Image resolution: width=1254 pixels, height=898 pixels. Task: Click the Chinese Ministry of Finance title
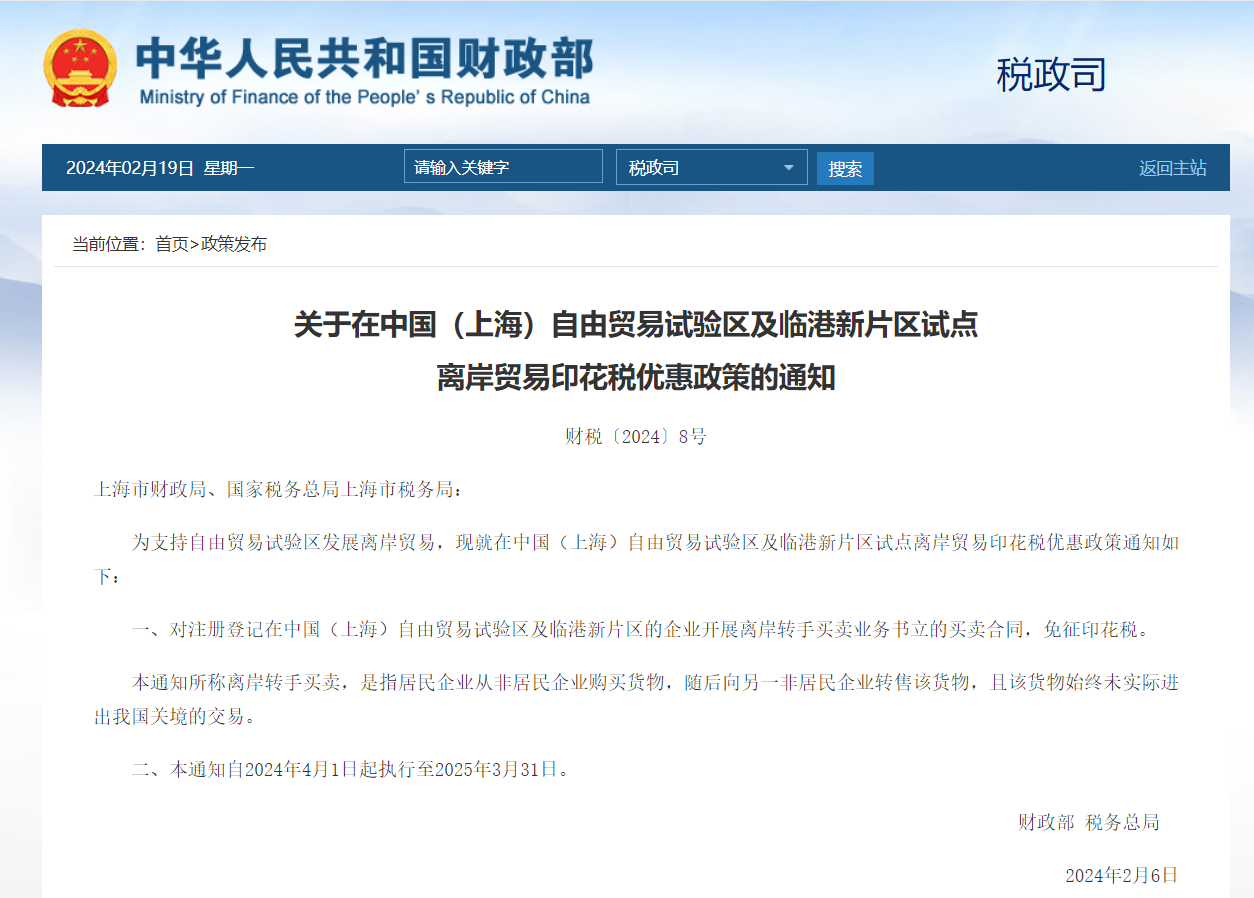click(364, 58)
